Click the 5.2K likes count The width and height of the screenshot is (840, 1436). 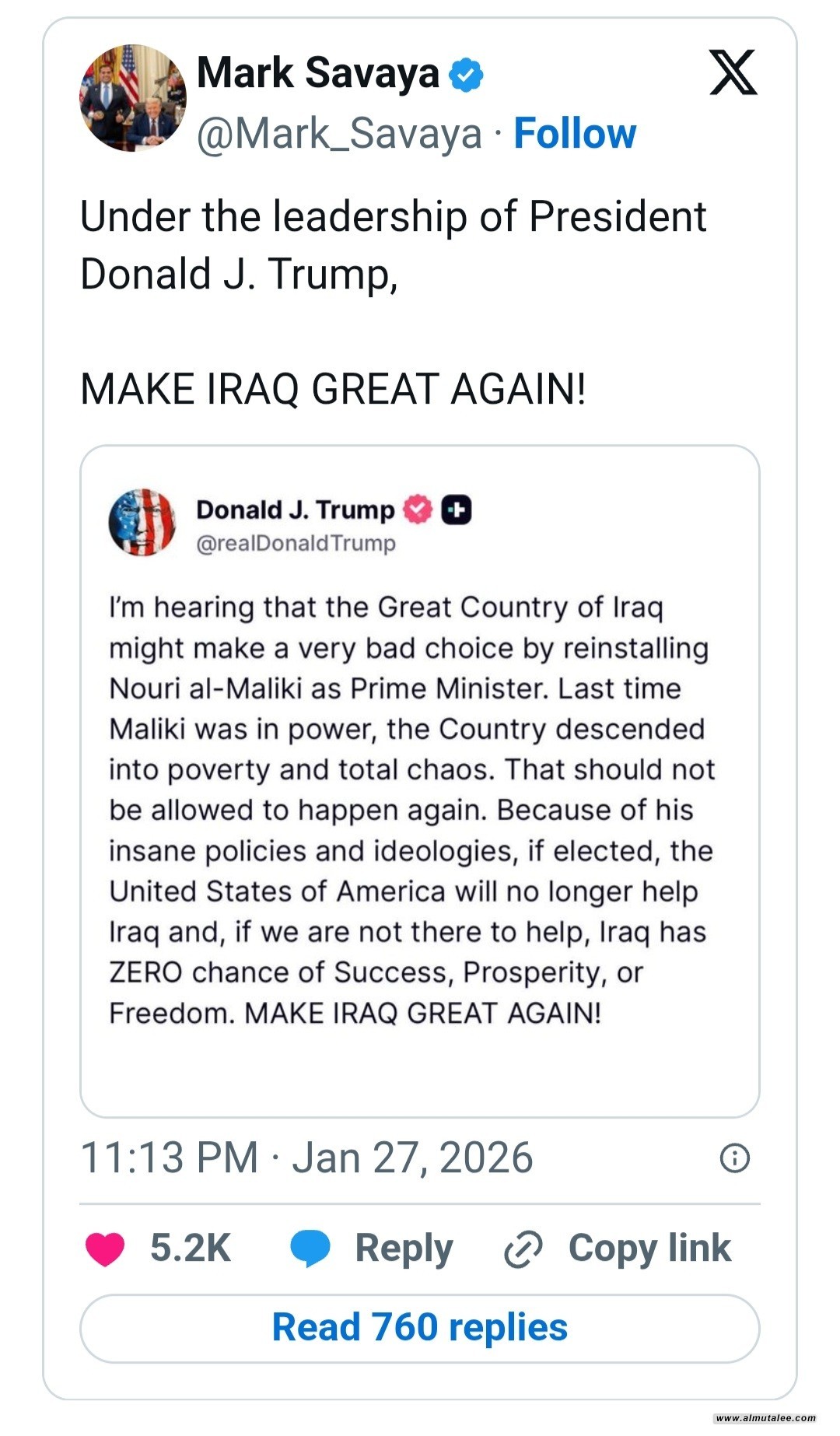(x=191, y=1248)
